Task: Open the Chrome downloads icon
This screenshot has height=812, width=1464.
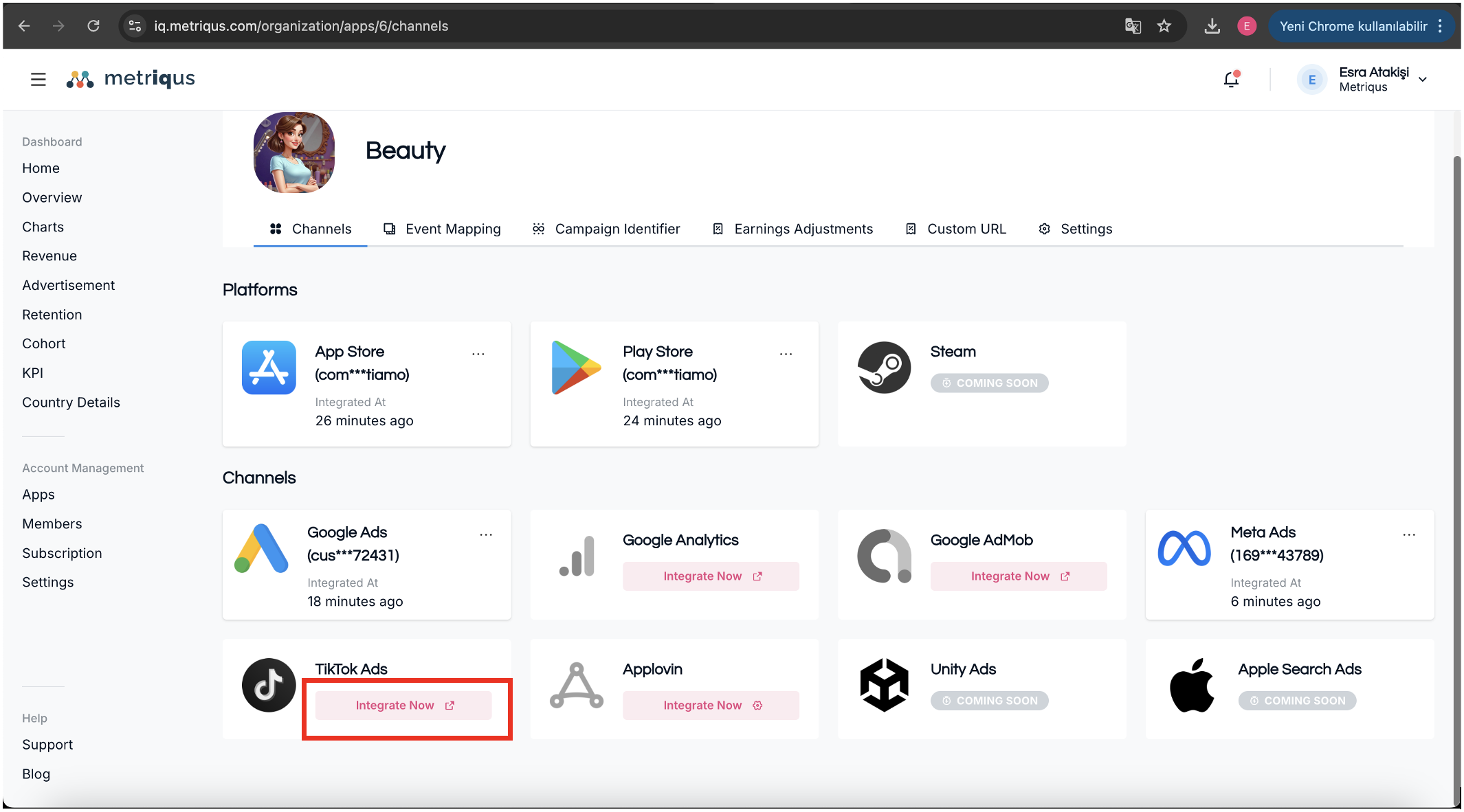Action: pos(1212,26)
